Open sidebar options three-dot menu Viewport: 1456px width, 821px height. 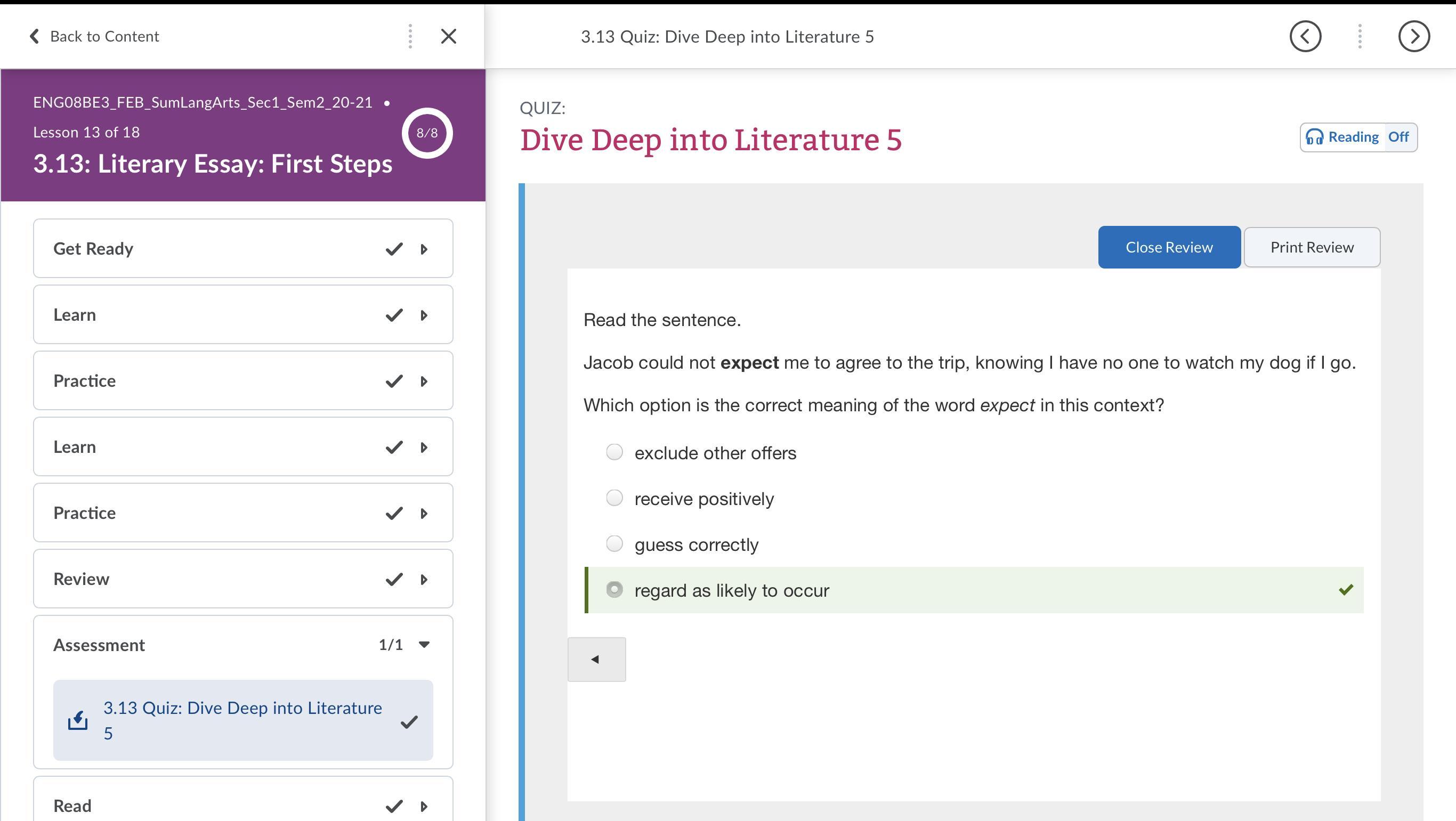[x=410, y=37]
